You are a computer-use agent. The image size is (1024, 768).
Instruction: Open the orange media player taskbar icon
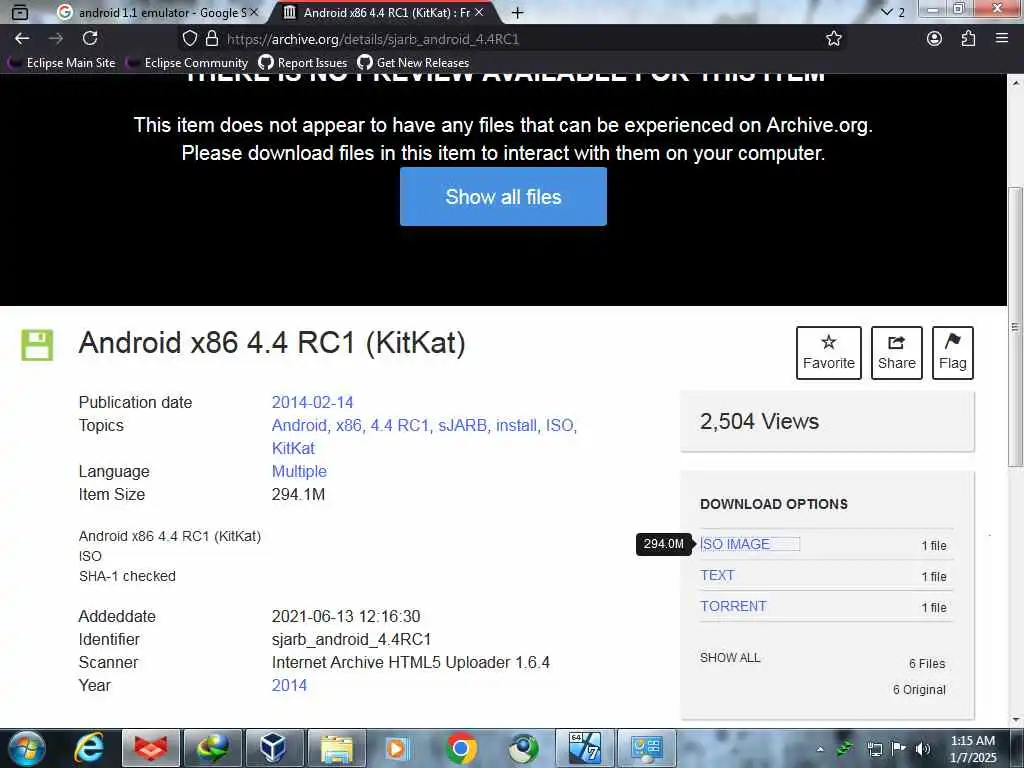397,748
